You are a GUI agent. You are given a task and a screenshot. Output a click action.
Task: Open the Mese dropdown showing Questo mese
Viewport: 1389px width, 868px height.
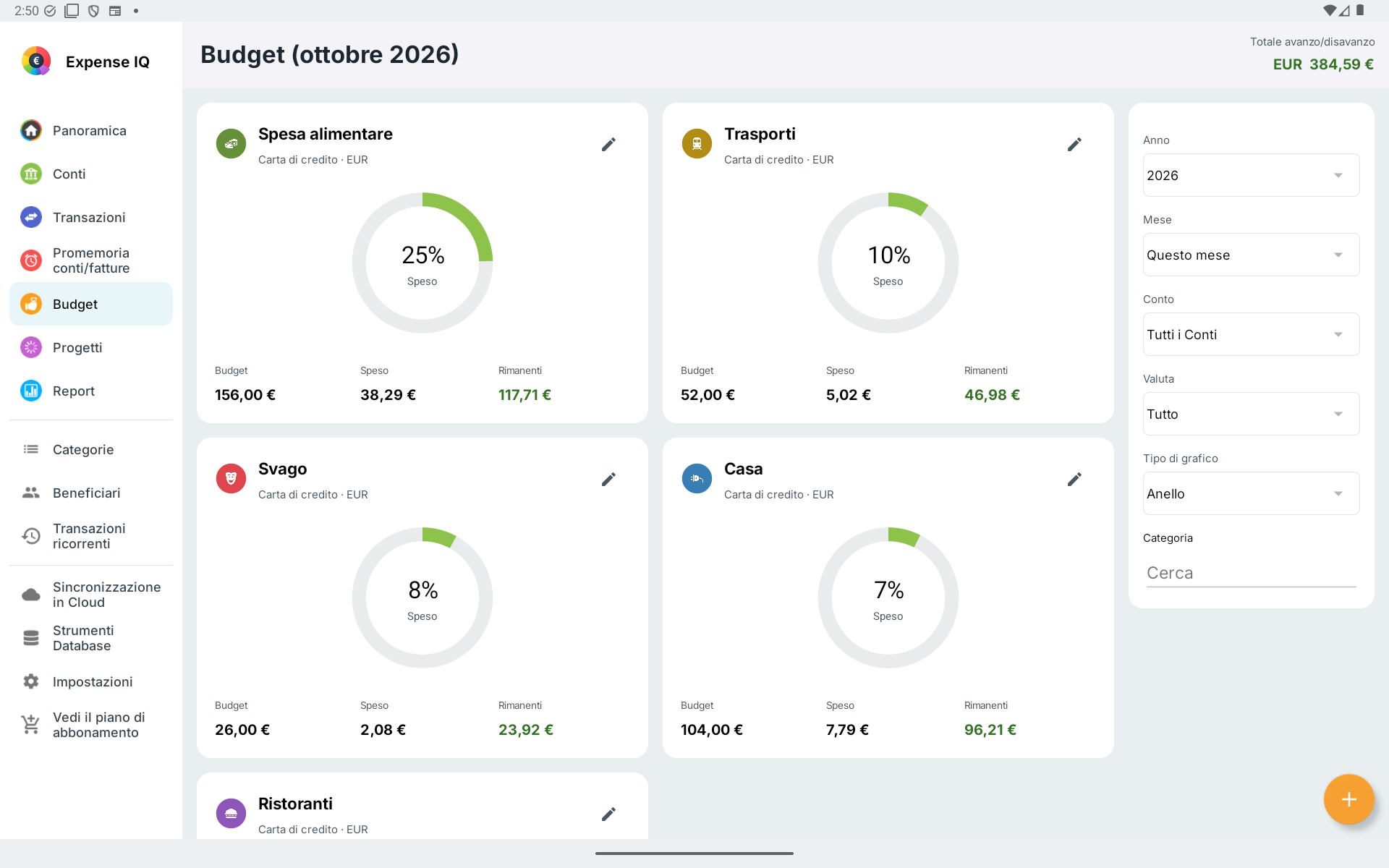coord(1251,255)
